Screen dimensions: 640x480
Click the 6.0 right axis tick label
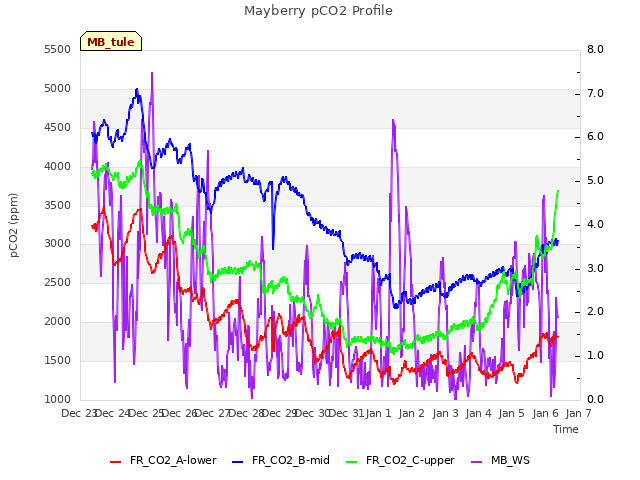coord(595,136)
